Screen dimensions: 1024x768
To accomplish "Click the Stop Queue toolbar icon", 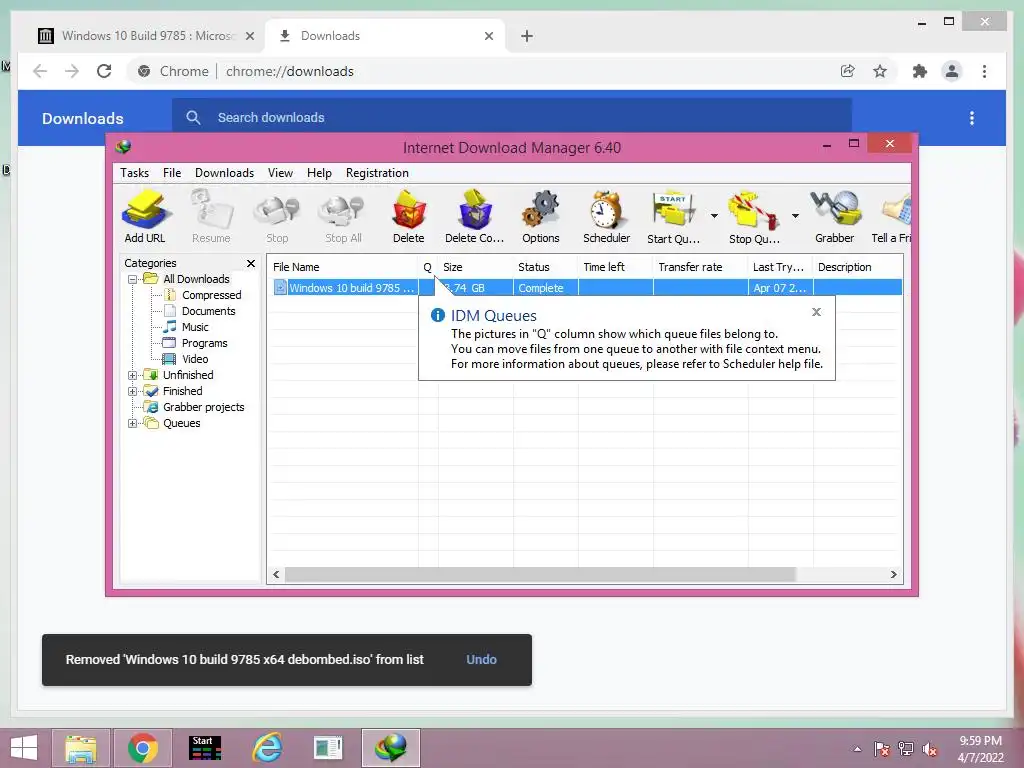I will (754, 217).
